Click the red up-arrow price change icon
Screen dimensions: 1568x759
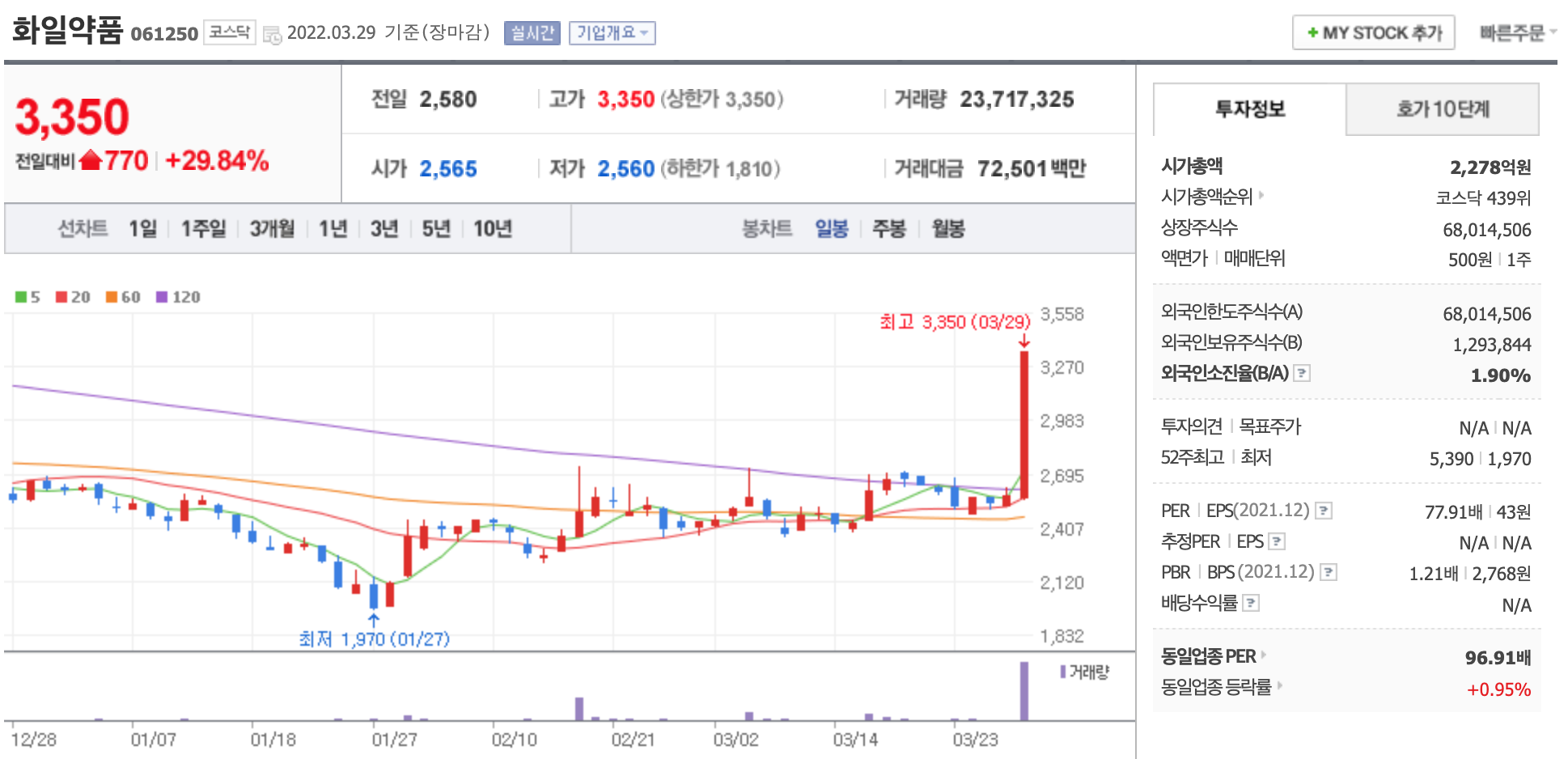point(91,160)
